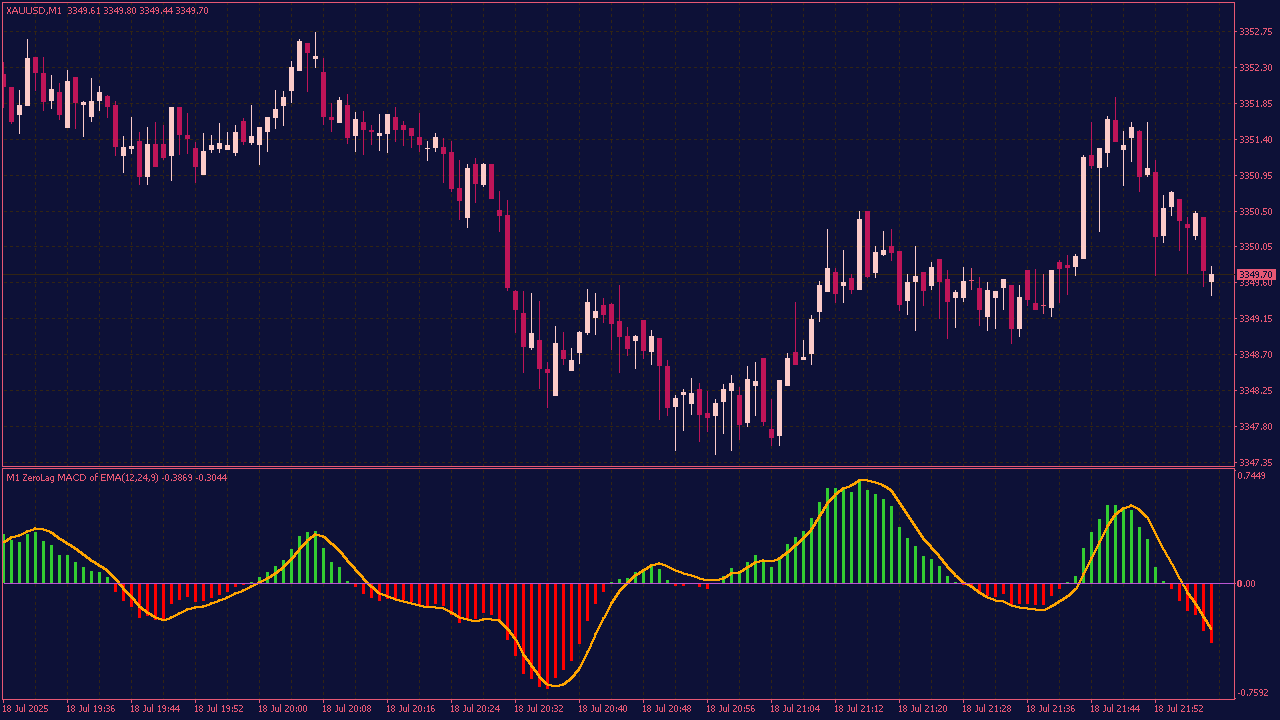Click the highlighted 3349.70 current price tag

1255,275
